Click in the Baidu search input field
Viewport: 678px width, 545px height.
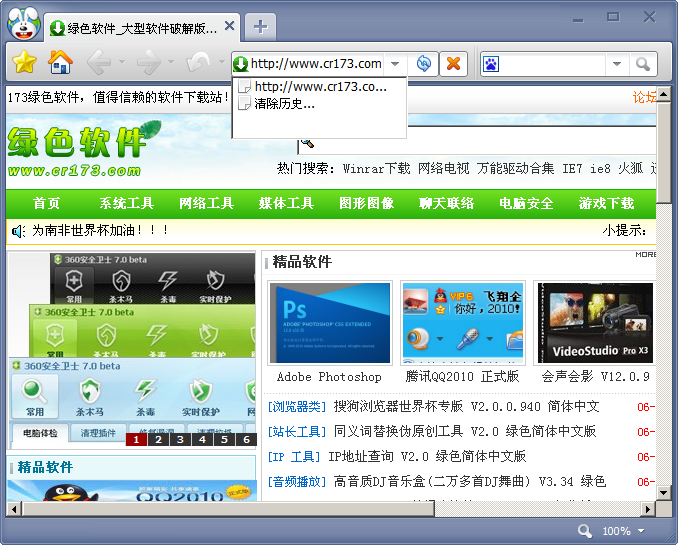pos(553,64)
